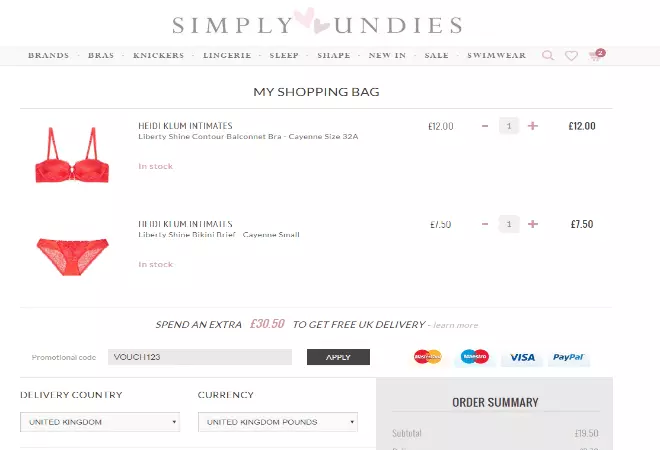
Task: Open the Brands menu
Action: [49, 56]
